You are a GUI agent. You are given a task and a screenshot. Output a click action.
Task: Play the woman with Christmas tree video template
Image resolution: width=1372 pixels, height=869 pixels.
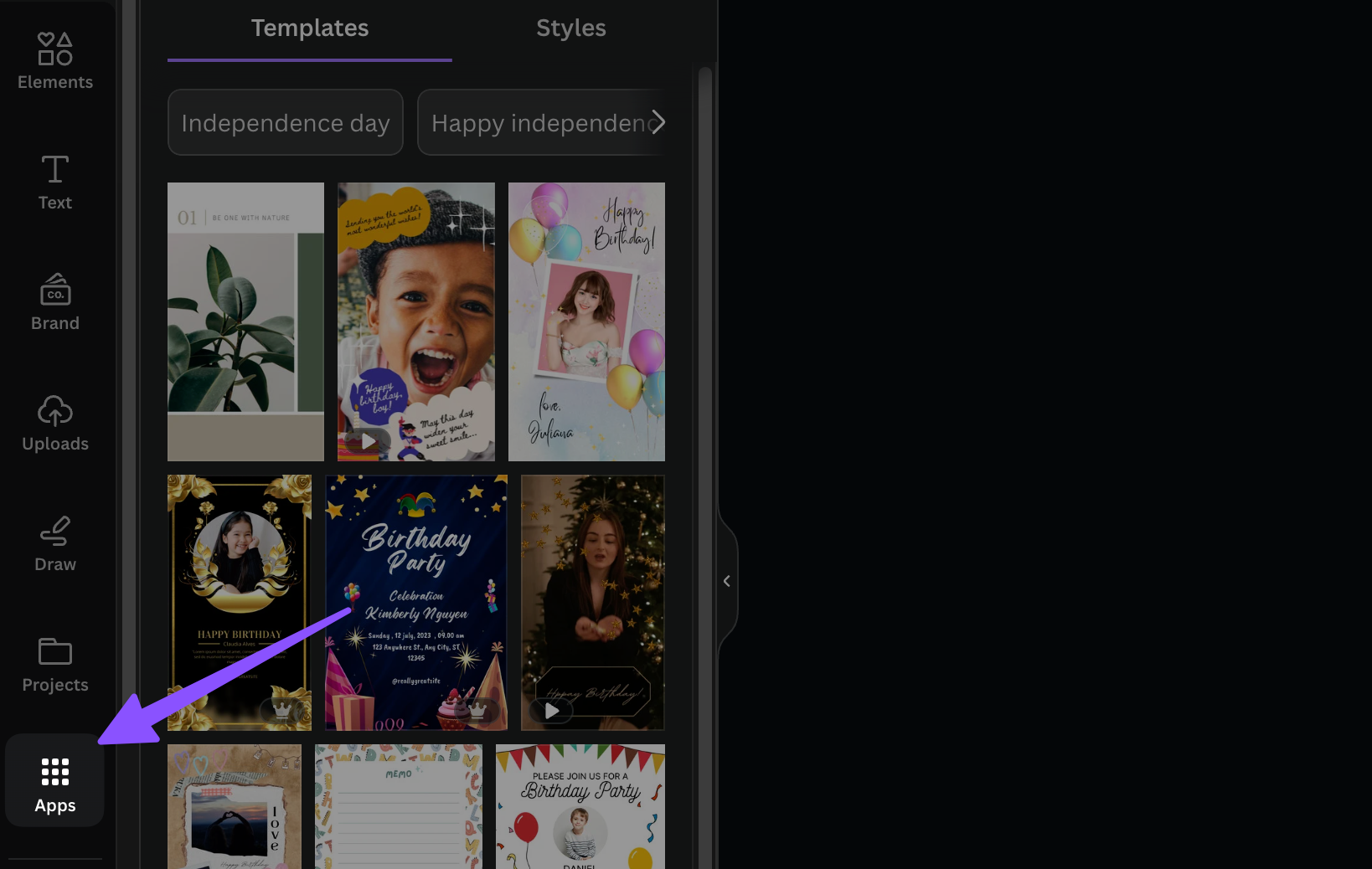552,711
